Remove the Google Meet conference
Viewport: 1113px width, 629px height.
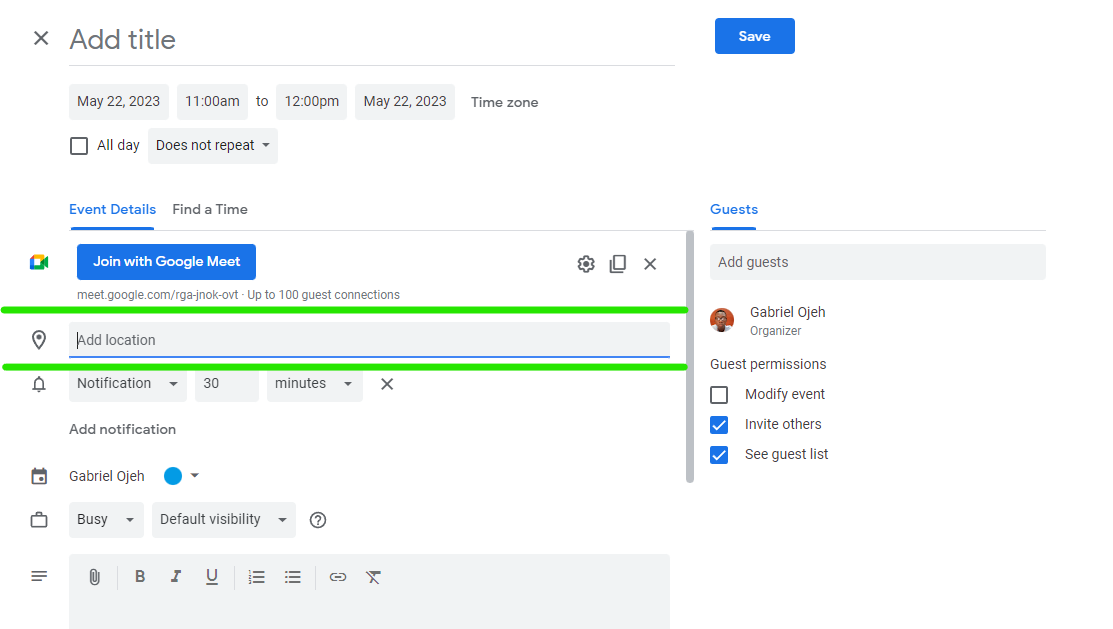click(x=650, y=263)
